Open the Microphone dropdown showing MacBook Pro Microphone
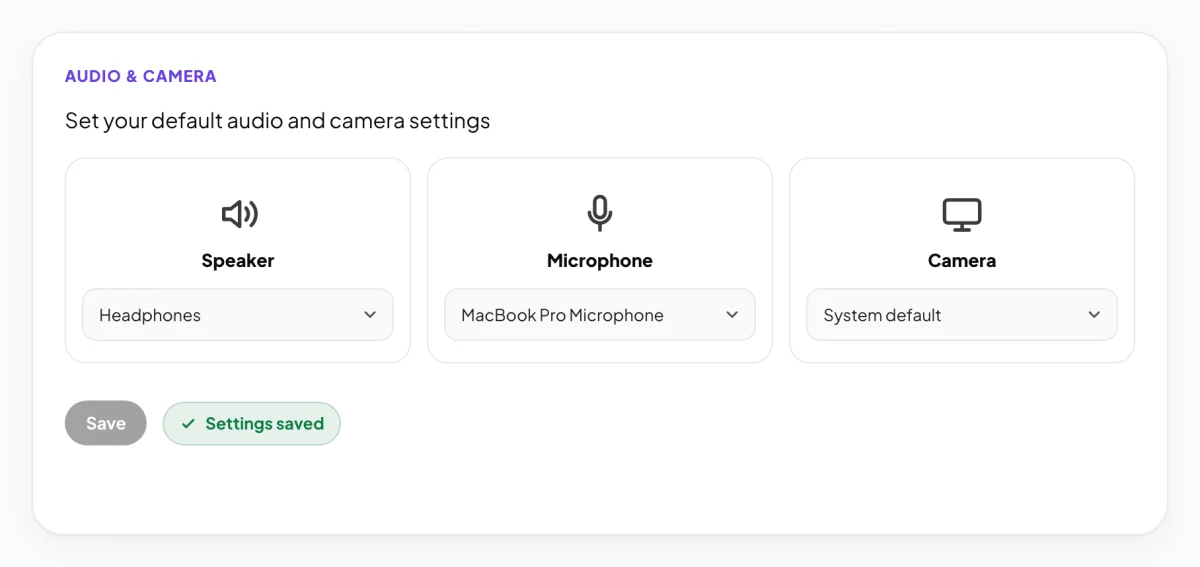This screenshot has height=567, width=1200. tap(600, 315)
